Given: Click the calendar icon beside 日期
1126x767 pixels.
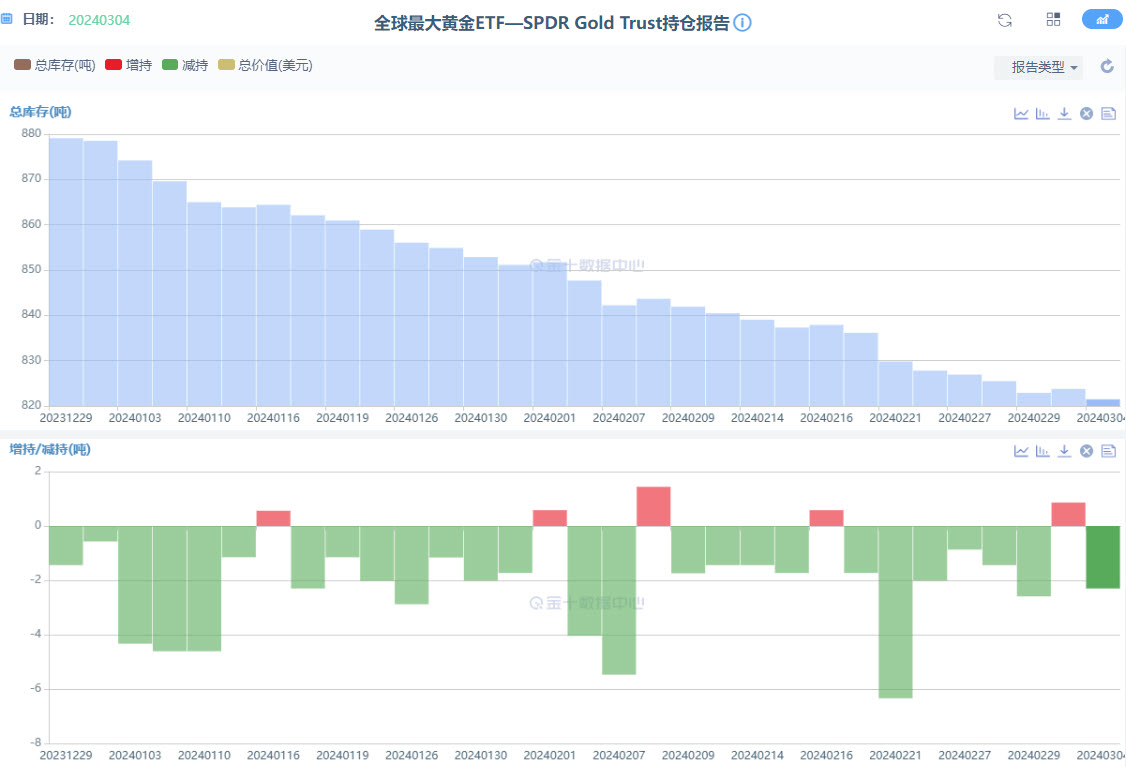Looking at the screenshot, I should click(x=7, y=20).
